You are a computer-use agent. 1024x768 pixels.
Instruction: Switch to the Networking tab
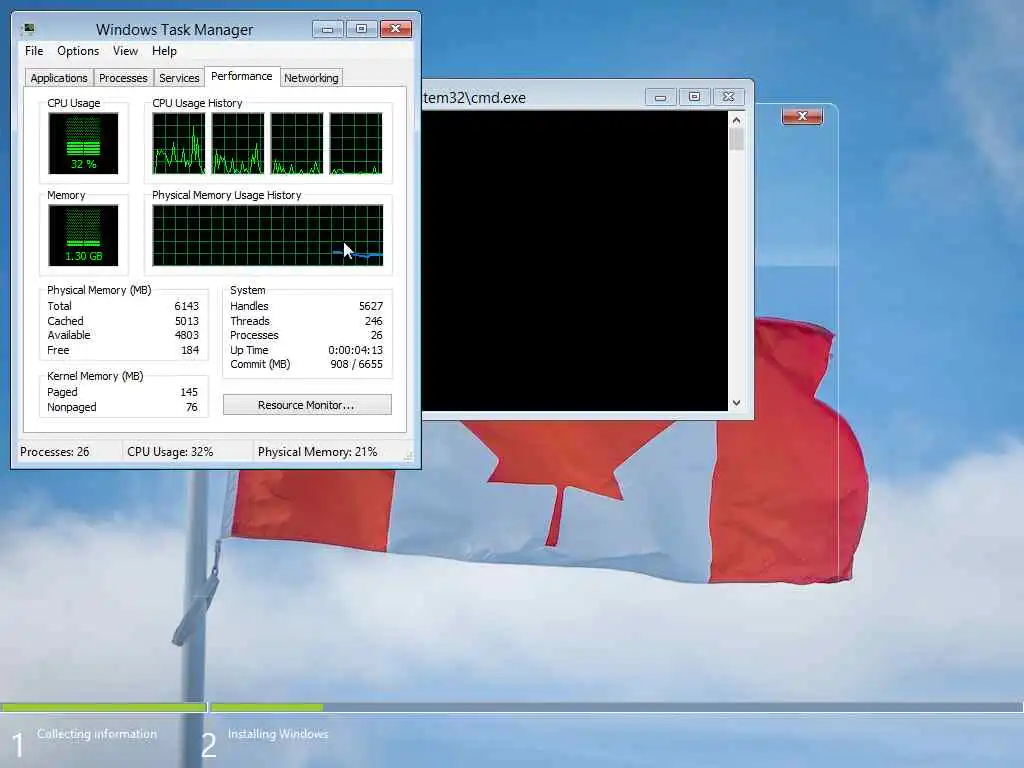tap(311, 78)
